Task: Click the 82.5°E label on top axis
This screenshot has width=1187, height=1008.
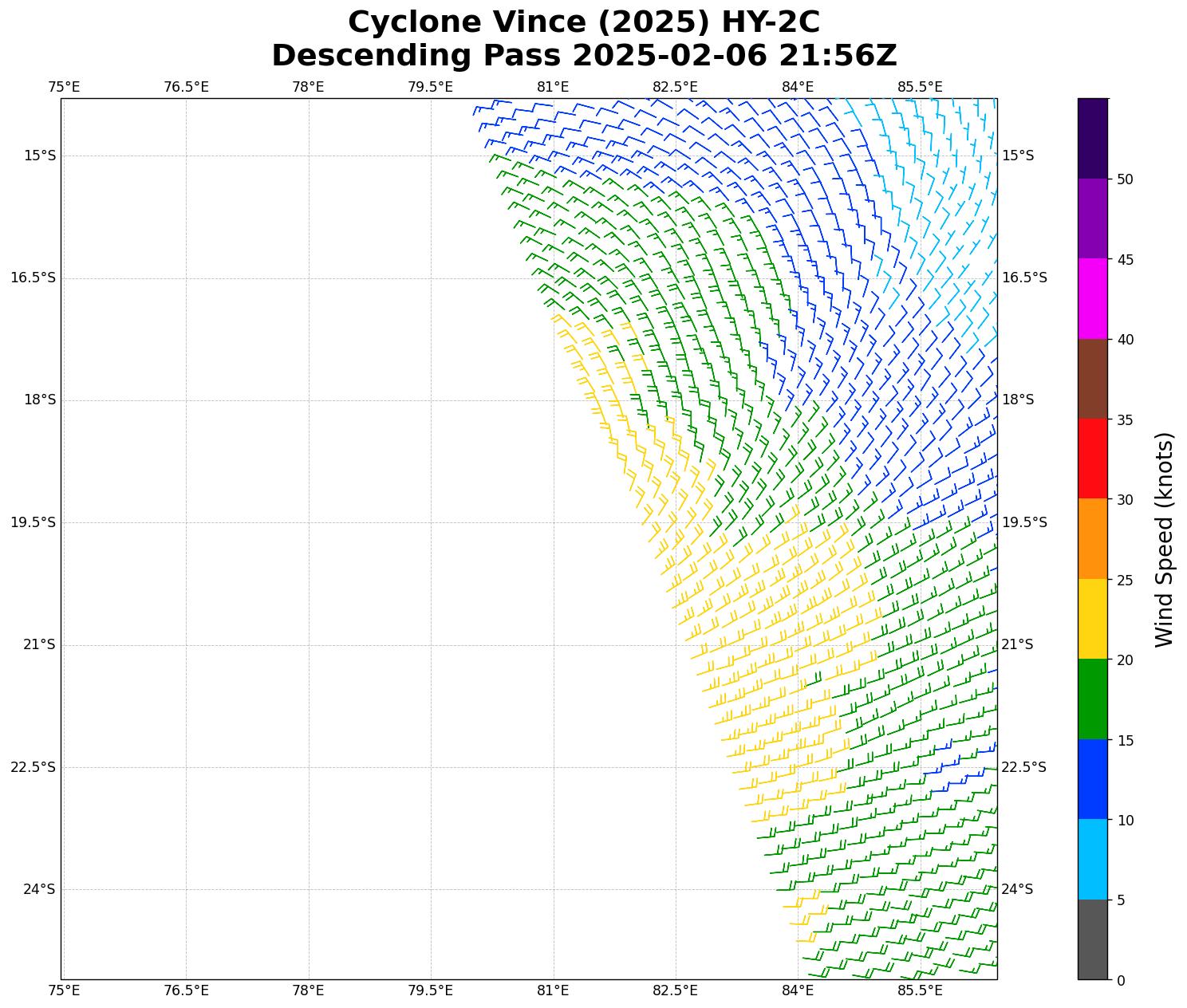Action: click(675, 87)
